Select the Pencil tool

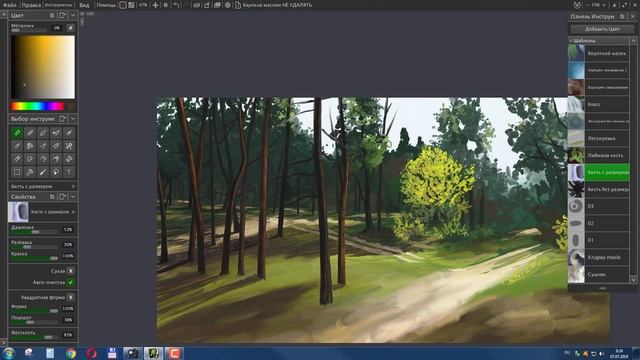pos(17,146)
